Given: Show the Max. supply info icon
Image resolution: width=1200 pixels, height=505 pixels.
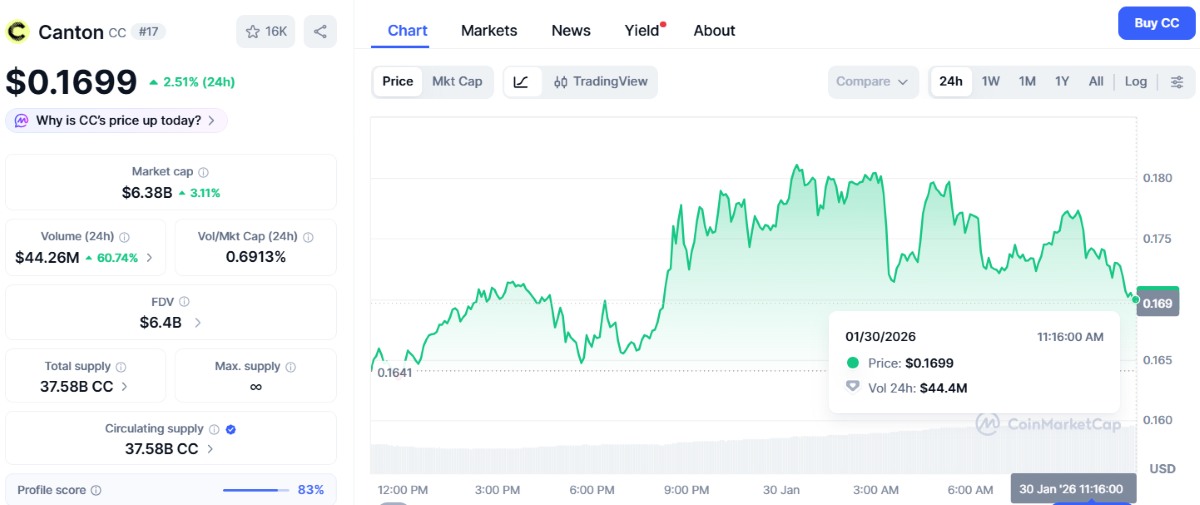Looking at the screenshot, I should tap(290, 367).
